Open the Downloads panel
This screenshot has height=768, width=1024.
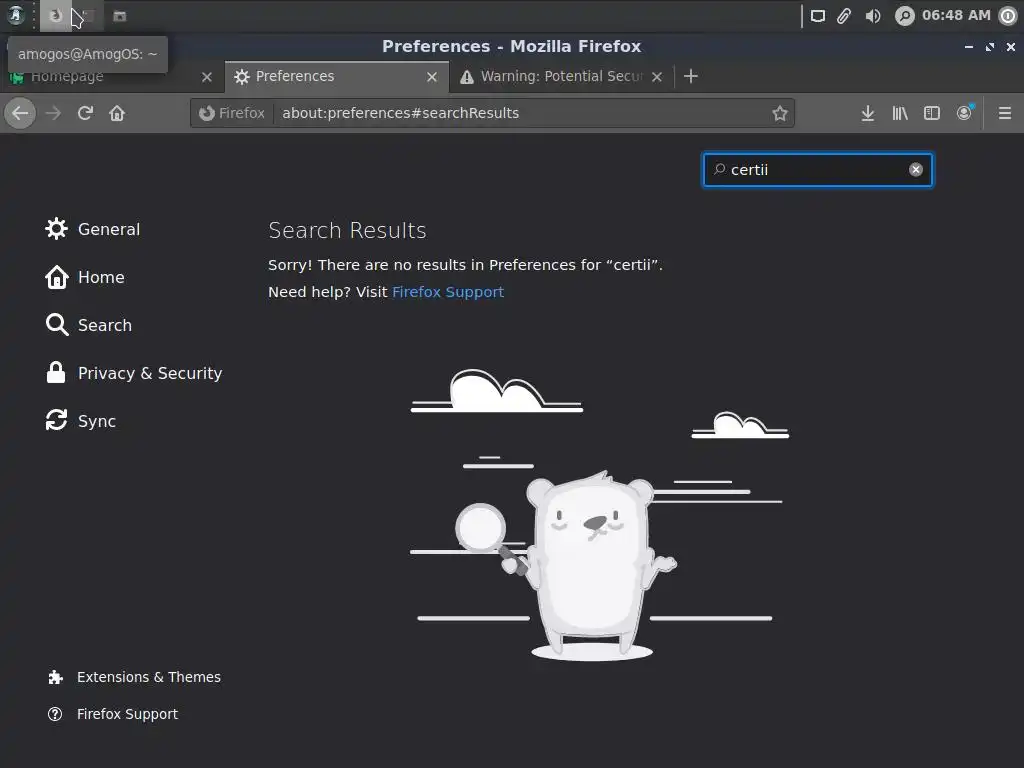(x=867, y=113)
